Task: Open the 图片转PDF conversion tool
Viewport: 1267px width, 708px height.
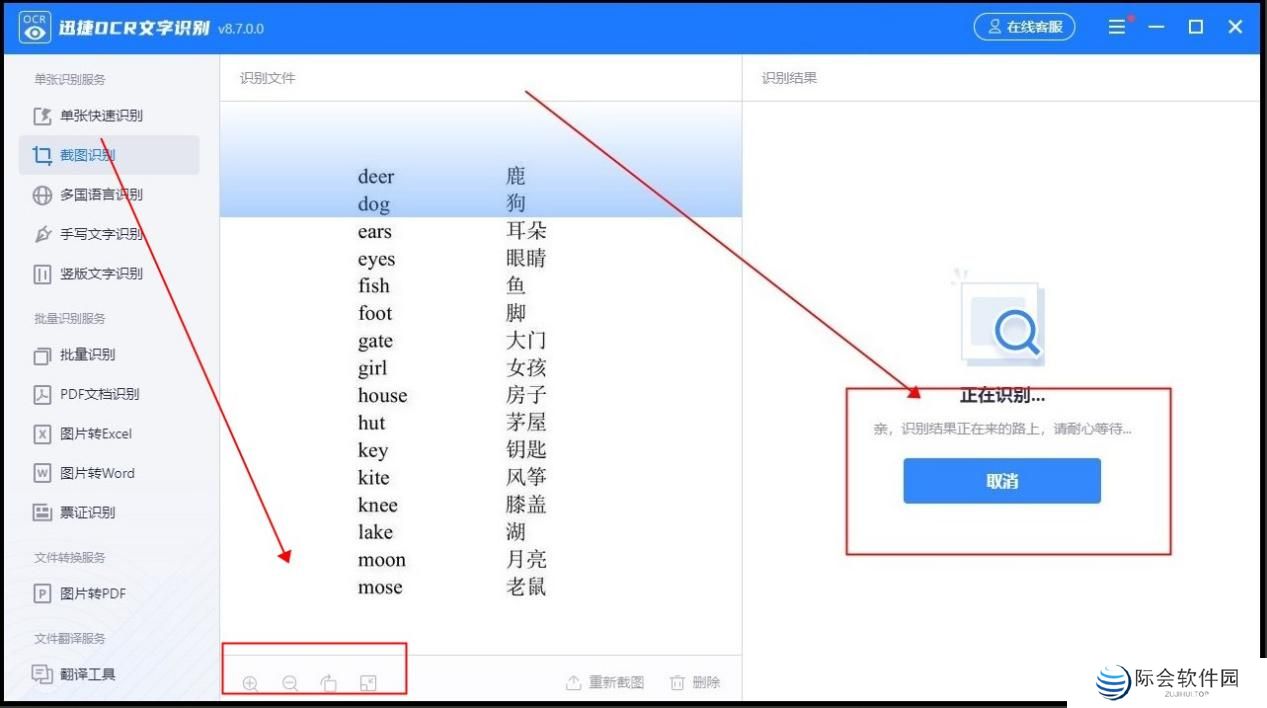Action: tap(91, 593)
